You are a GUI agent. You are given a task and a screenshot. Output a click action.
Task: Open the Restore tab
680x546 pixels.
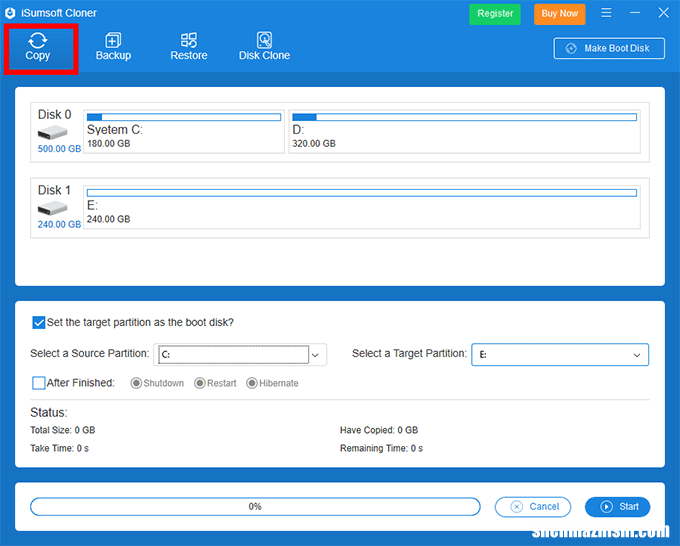pyautogui.click(x=189, y=47)
